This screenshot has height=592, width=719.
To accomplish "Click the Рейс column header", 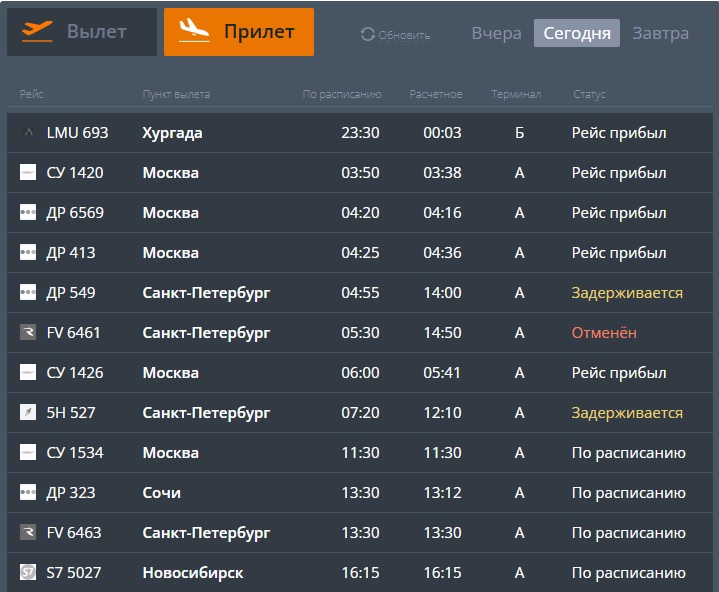I will [31, 94].
